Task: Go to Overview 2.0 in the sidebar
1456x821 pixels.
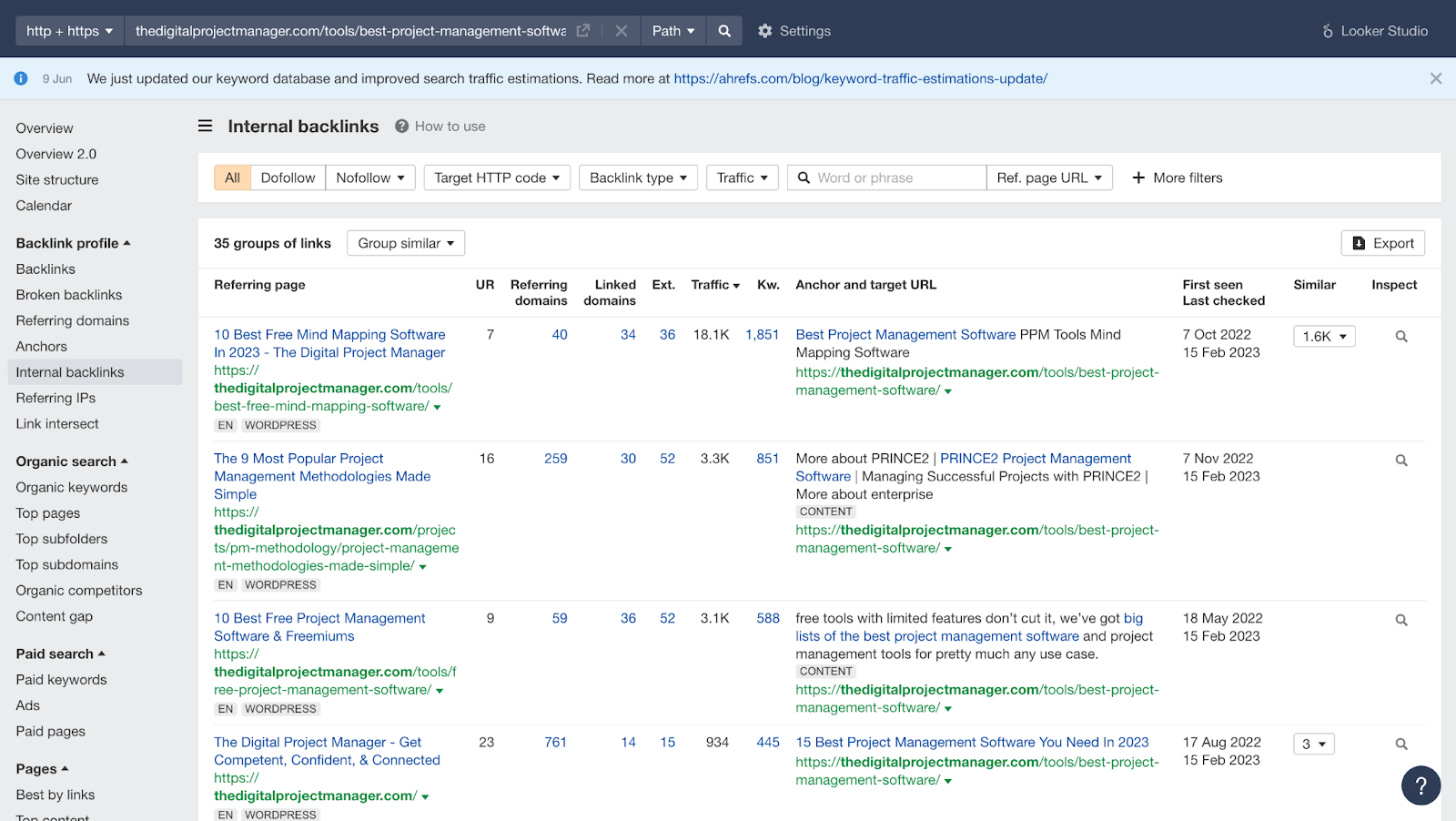Action: tap(56, 154)
